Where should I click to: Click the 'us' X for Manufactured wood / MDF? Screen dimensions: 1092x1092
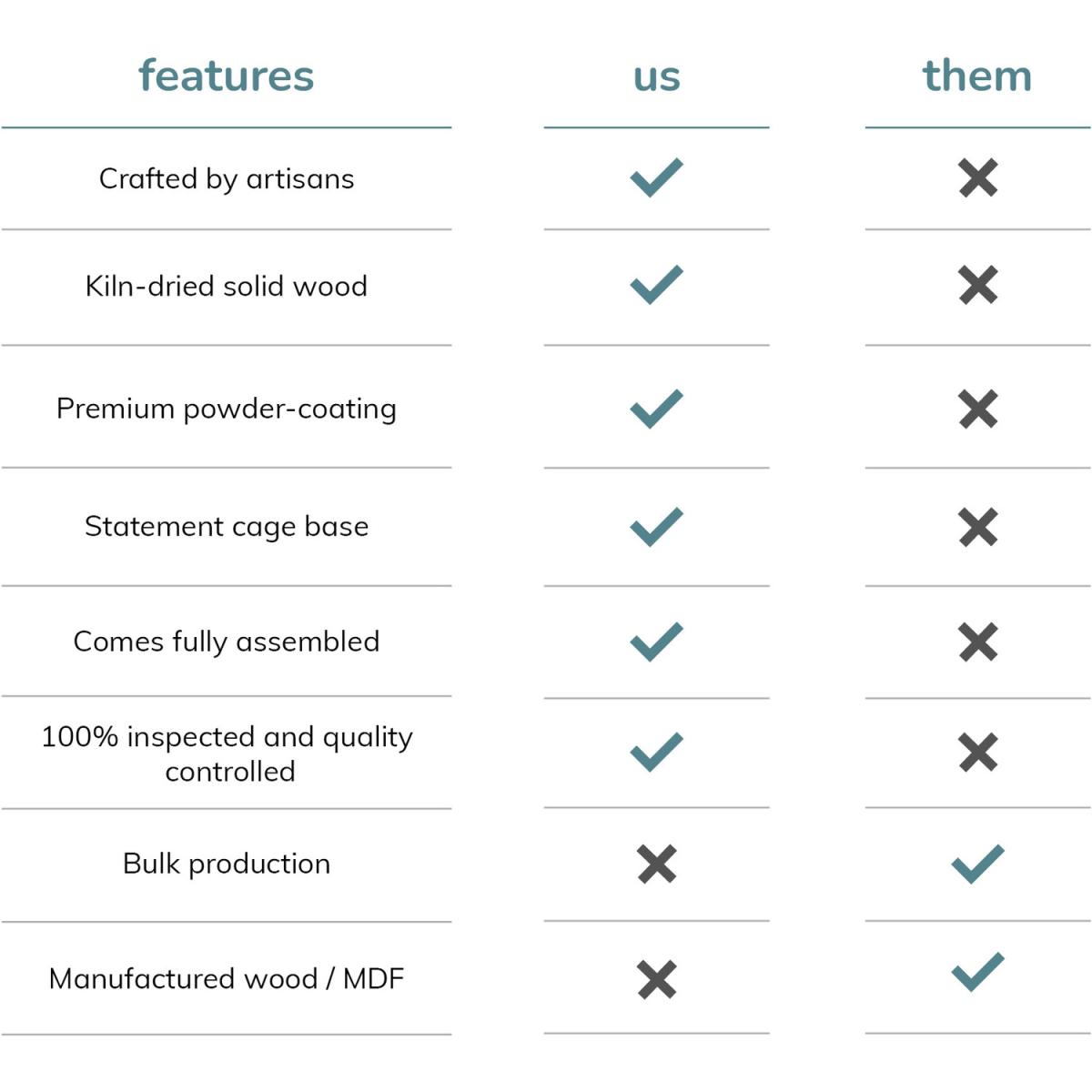coord(657,979)
